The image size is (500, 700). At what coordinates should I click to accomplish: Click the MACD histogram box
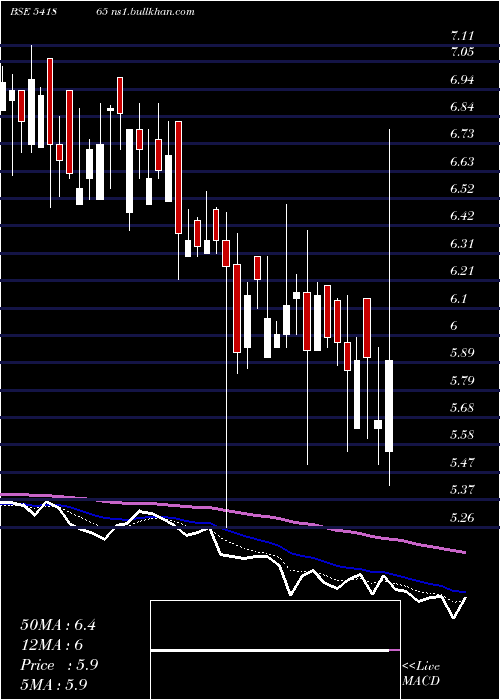tap(275, 650)
